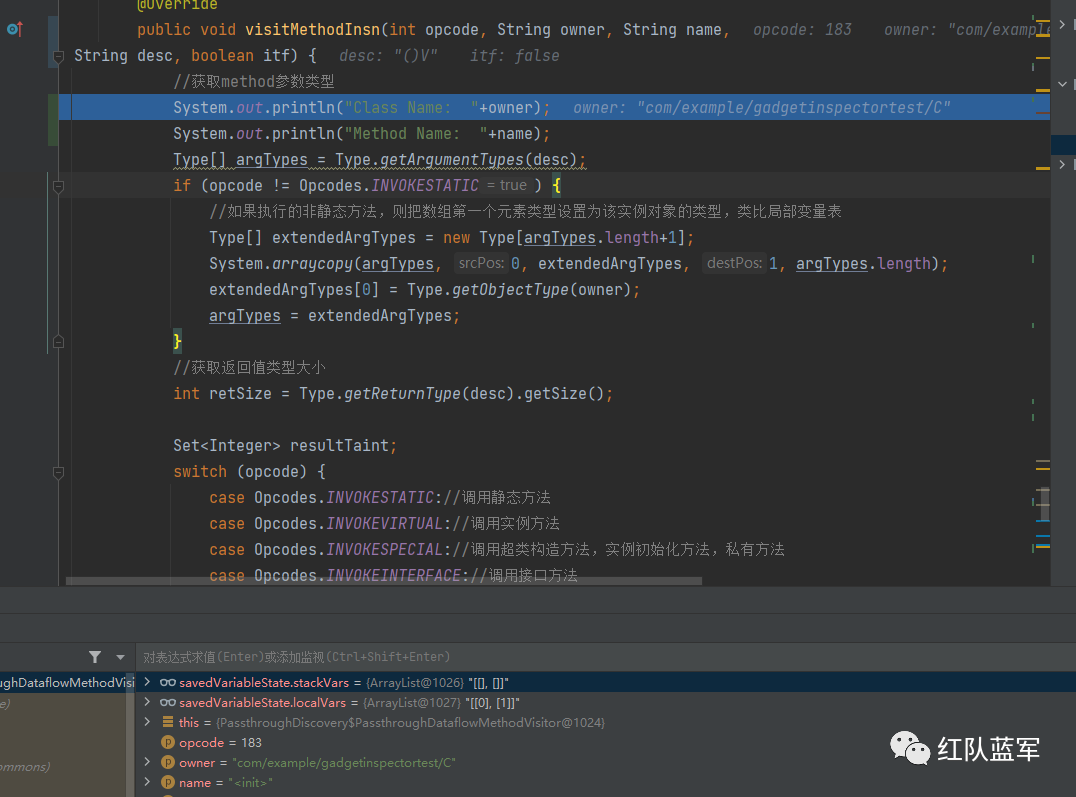Screen dimensions: 1076x797
Task: Click the switch (opcode) keyword line
Action: (249, 472)
